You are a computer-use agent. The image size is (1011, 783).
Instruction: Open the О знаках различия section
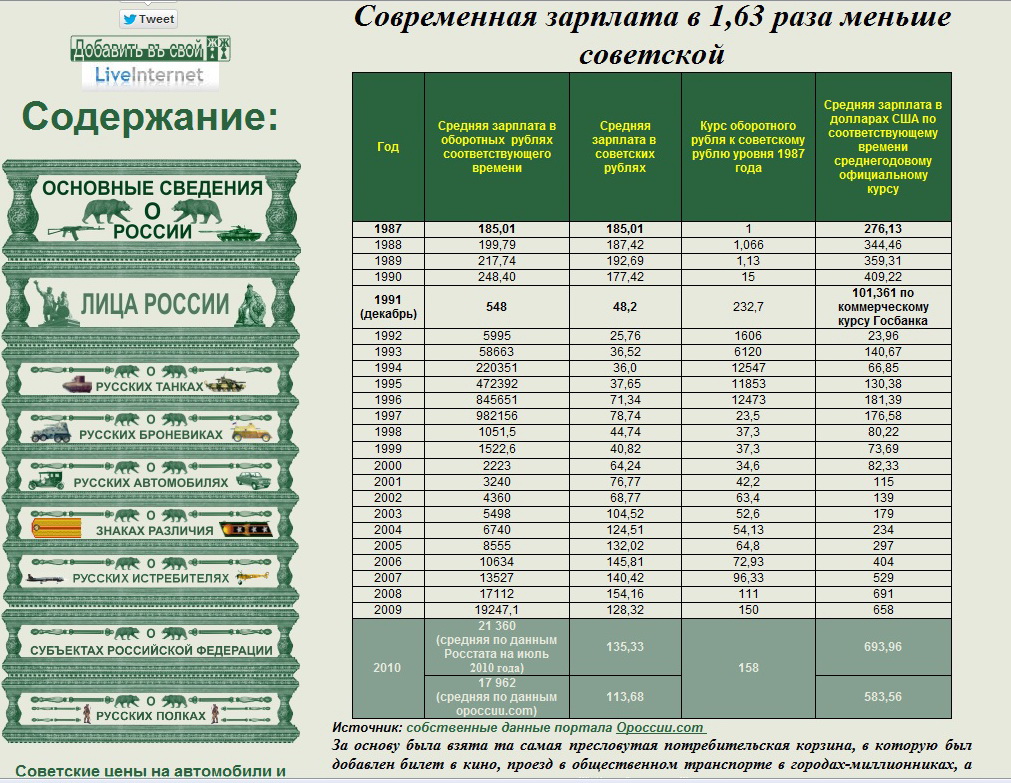(x=152, y=523)
